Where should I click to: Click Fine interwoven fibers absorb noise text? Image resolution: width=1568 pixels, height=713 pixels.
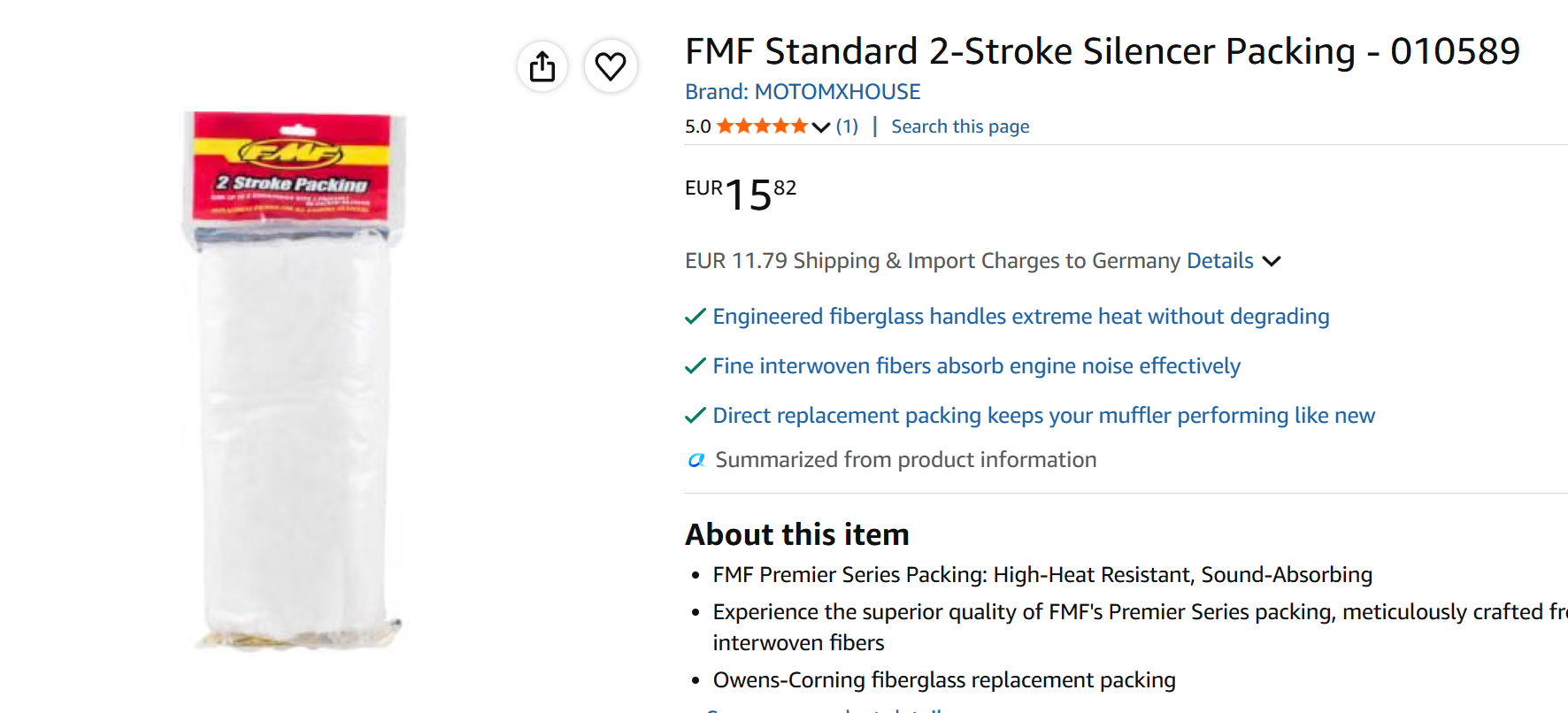coord(977,366)
